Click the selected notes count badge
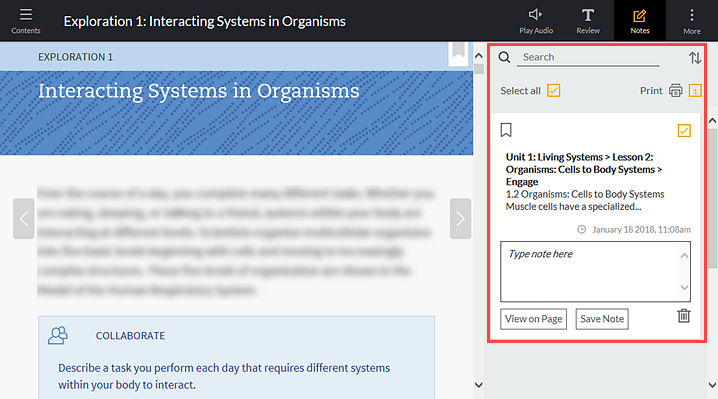This screenshot has width=718, height=399. pyautogui.click(x=695, y=91)
